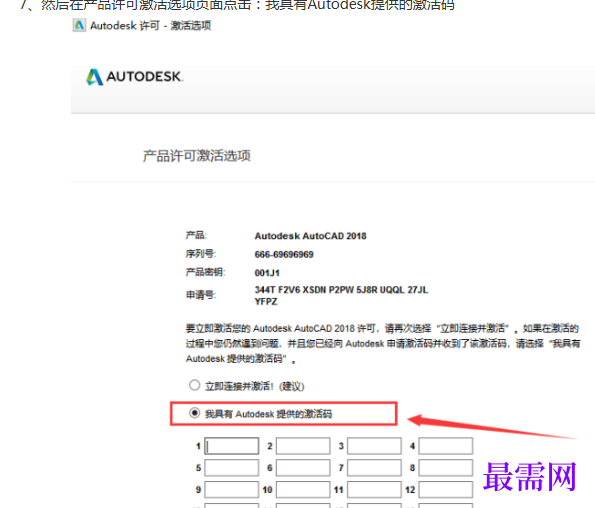
Task: Focus activation code field 12
Action: pyautogui.click(x=445, y=489)
